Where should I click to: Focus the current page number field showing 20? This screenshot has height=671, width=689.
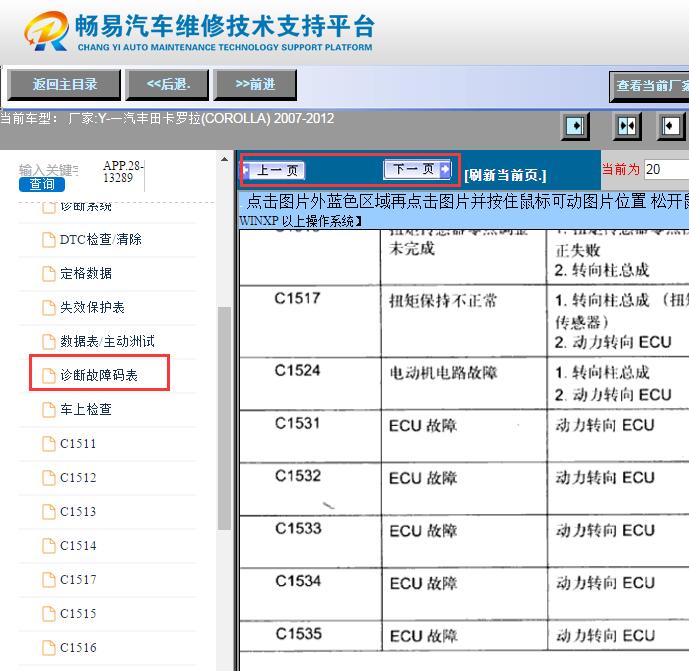click(666, 170)
